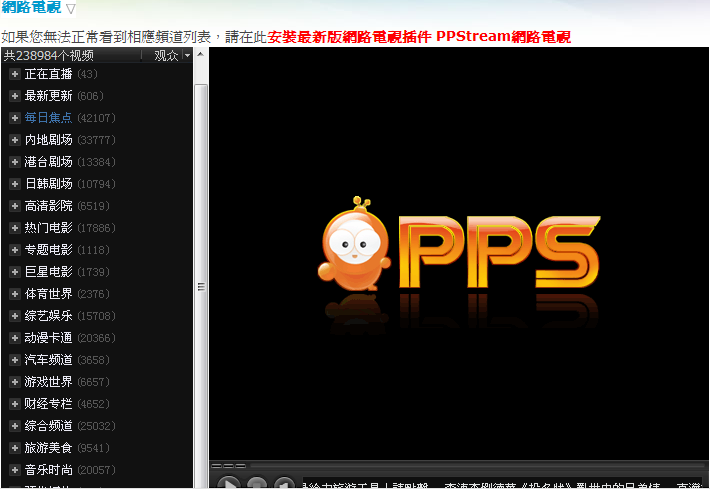Click the 共238984个视频 header text

click(48, 55)
